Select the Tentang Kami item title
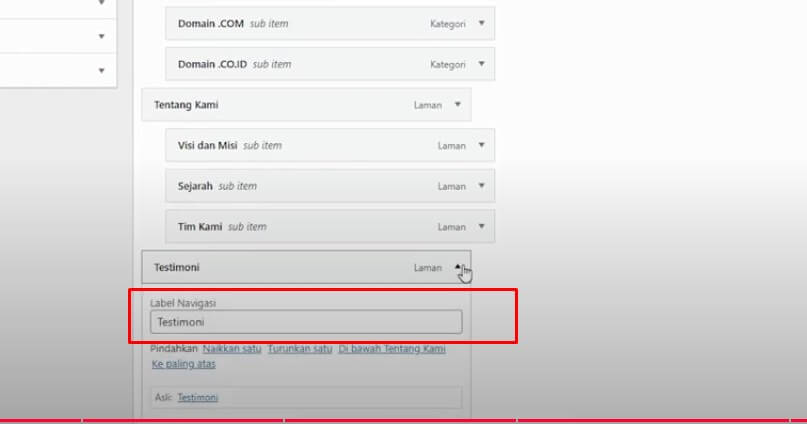Image resolution: width=807 pixels, height=424 pixels. point(186,105)
